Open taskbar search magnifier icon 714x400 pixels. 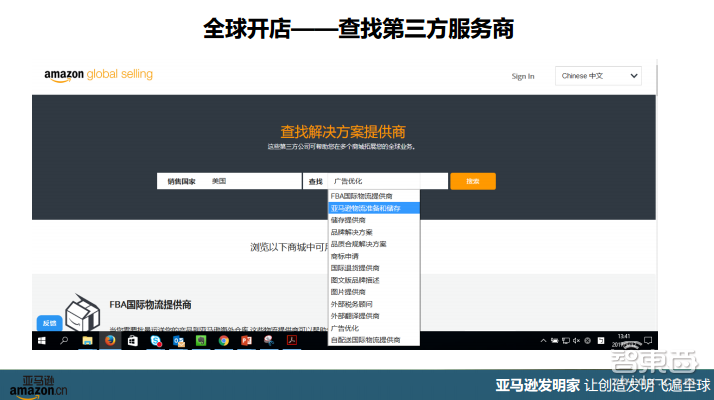pyautogui.click(x=65, y=341)
